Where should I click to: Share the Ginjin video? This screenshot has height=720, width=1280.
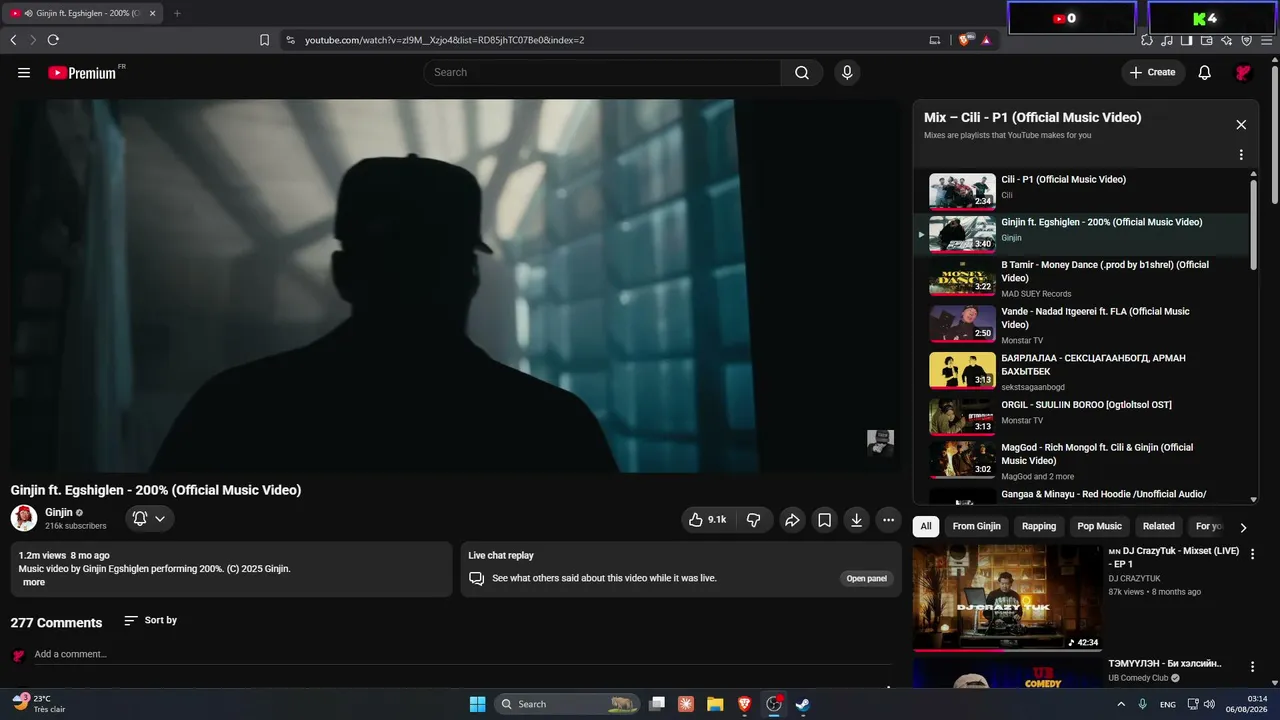pos(792,520)
